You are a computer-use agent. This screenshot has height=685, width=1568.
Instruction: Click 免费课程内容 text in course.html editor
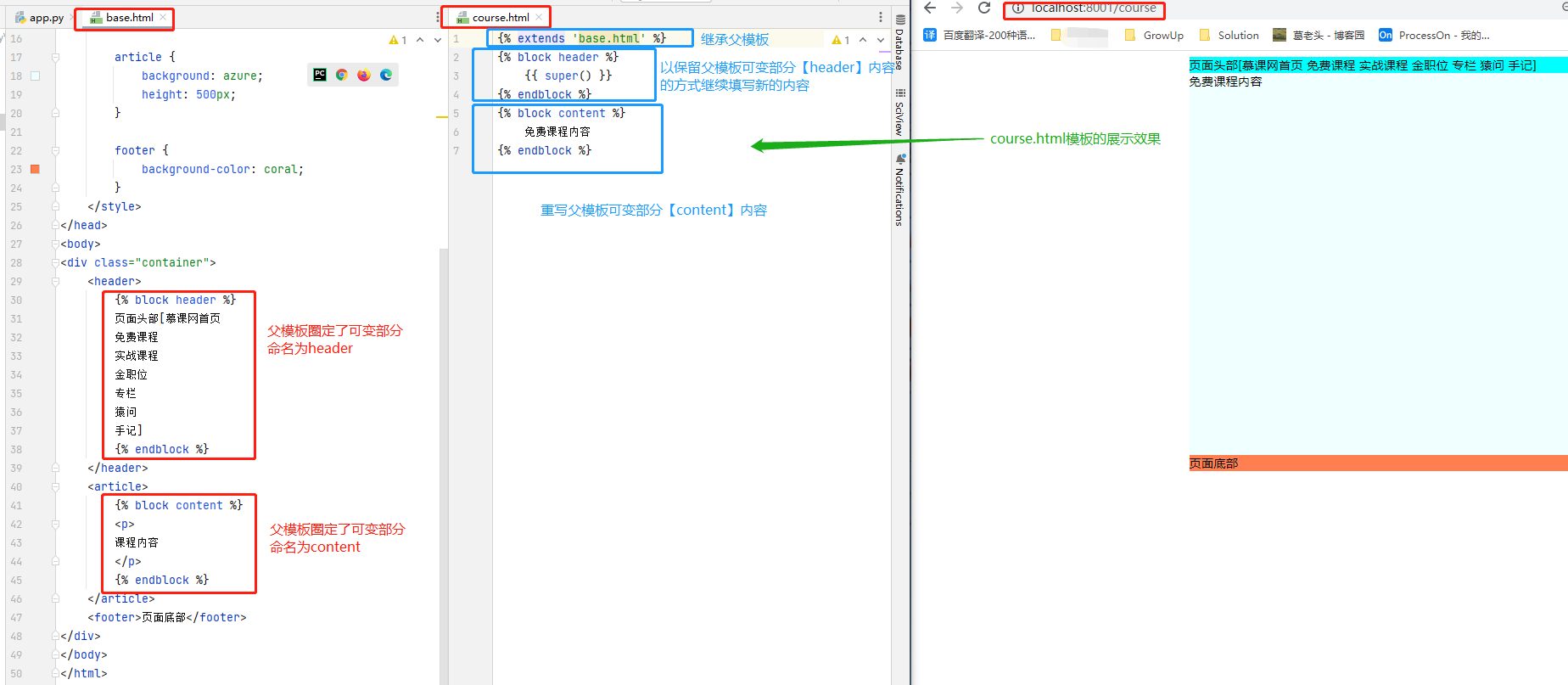click(557, 132)
